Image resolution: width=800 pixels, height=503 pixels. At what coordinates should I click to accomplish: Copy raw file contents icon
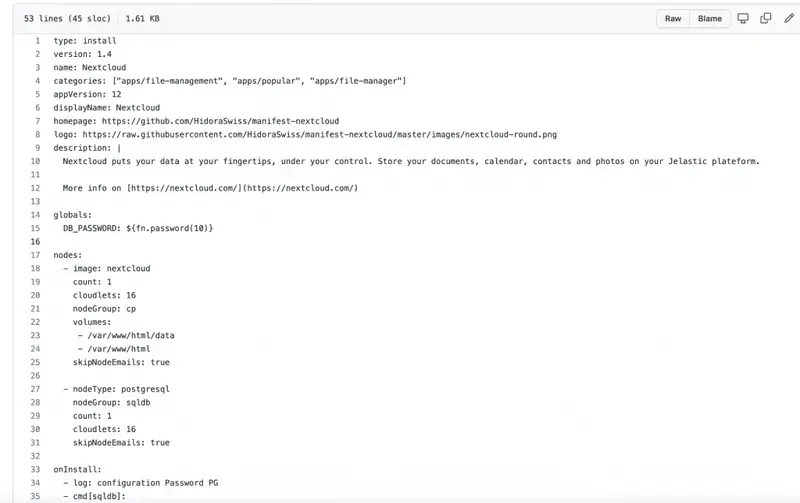click(766, 19)
